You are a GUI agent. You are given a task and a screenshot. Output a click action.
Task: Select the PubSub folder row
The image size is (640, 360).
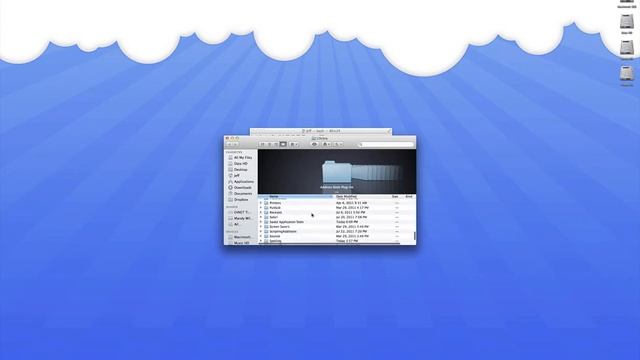(336, 208)
